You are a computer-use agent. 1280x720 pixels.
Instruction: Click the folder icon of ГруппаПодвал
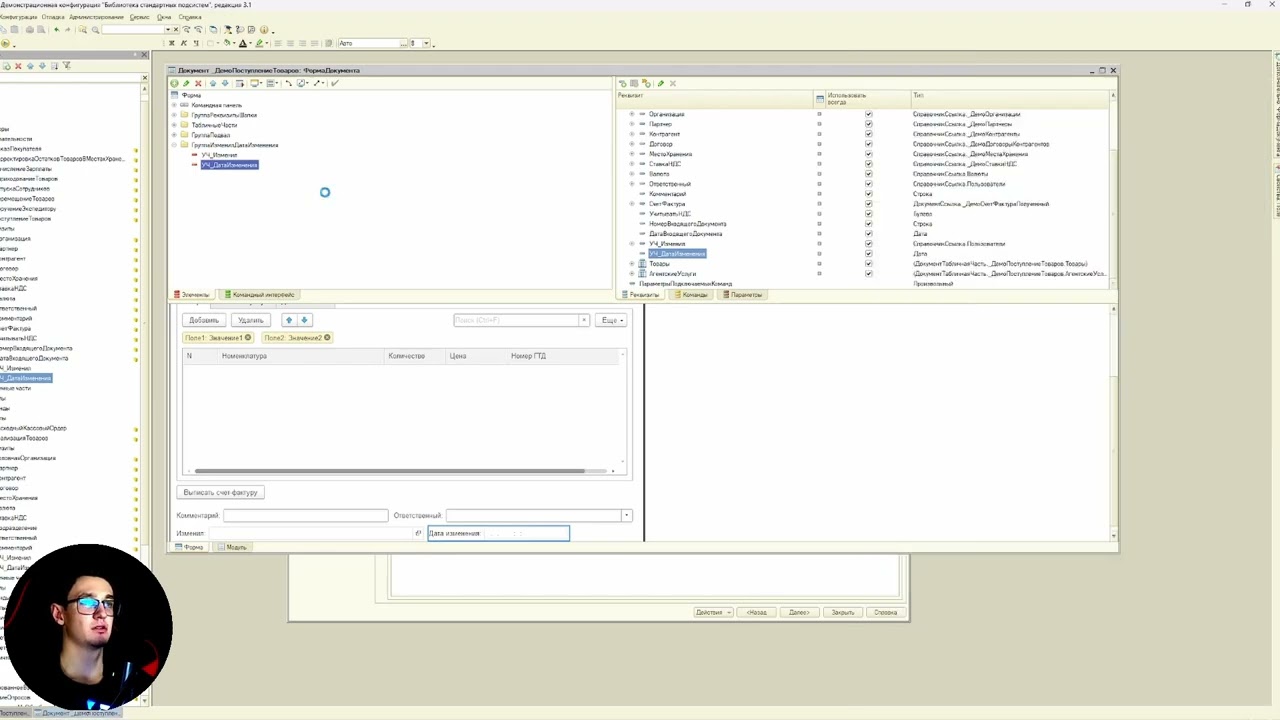[x=185, y=135]
